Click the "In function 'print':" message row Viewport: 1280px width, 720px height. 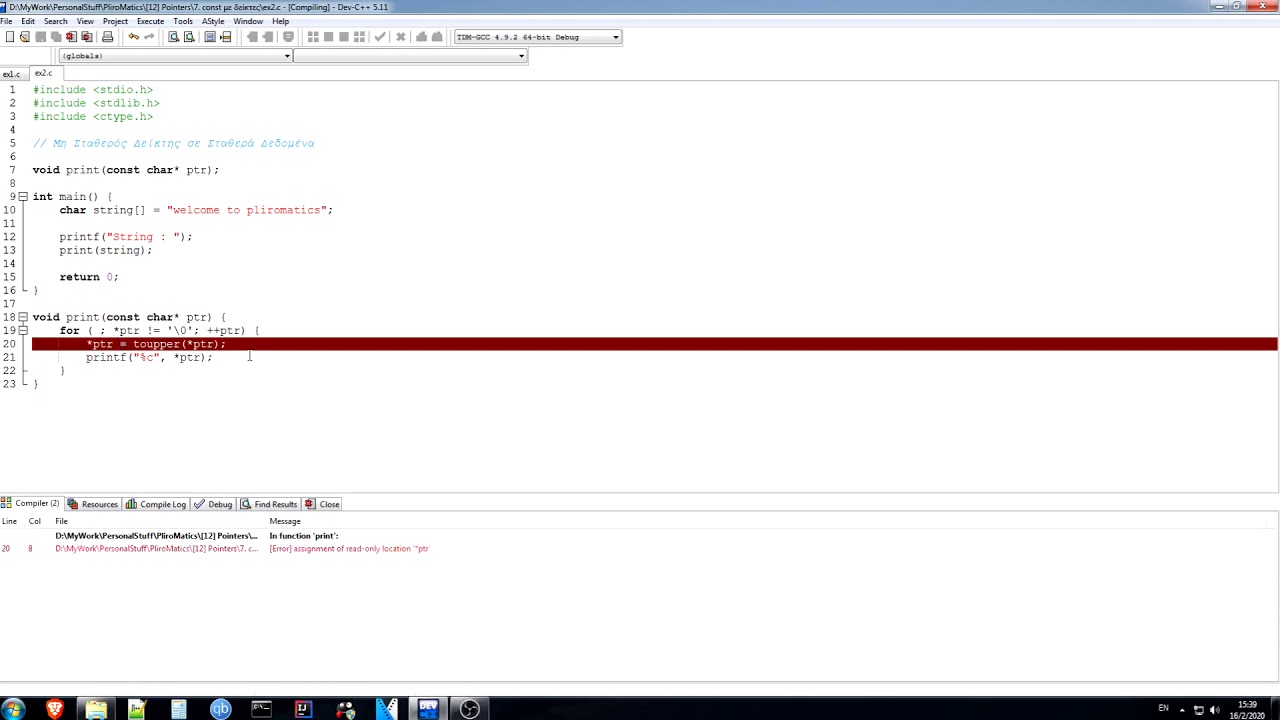640,536
